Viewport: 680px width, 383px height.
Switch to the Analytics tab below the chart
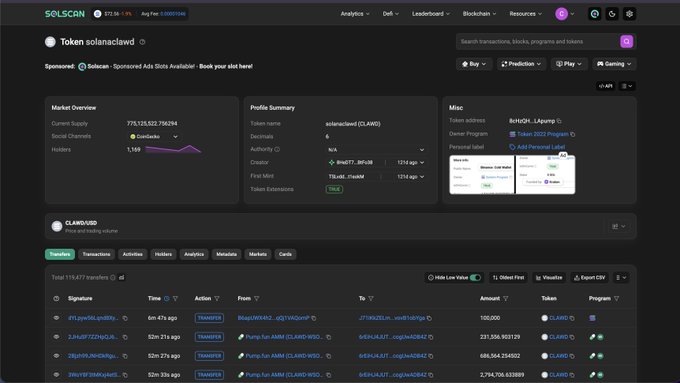coord(194,254)
